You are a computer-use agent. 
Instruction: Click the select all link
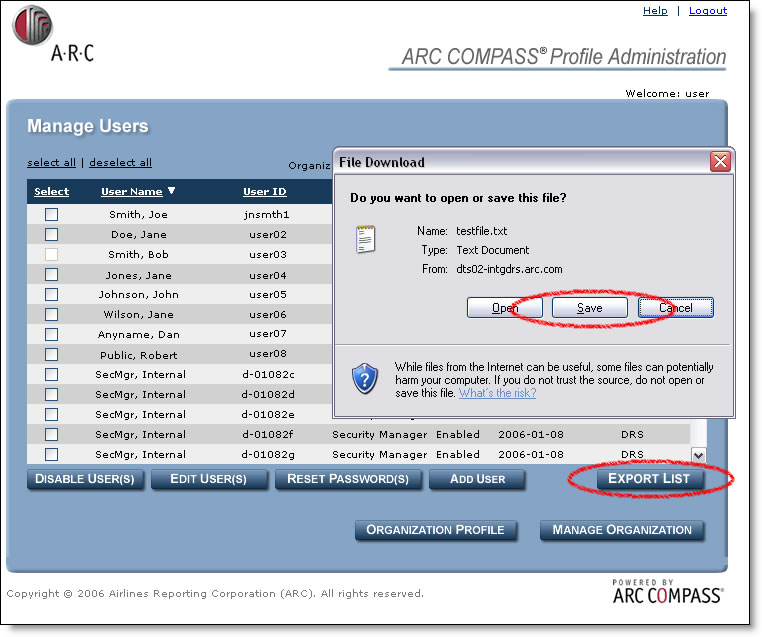point(52,162)
